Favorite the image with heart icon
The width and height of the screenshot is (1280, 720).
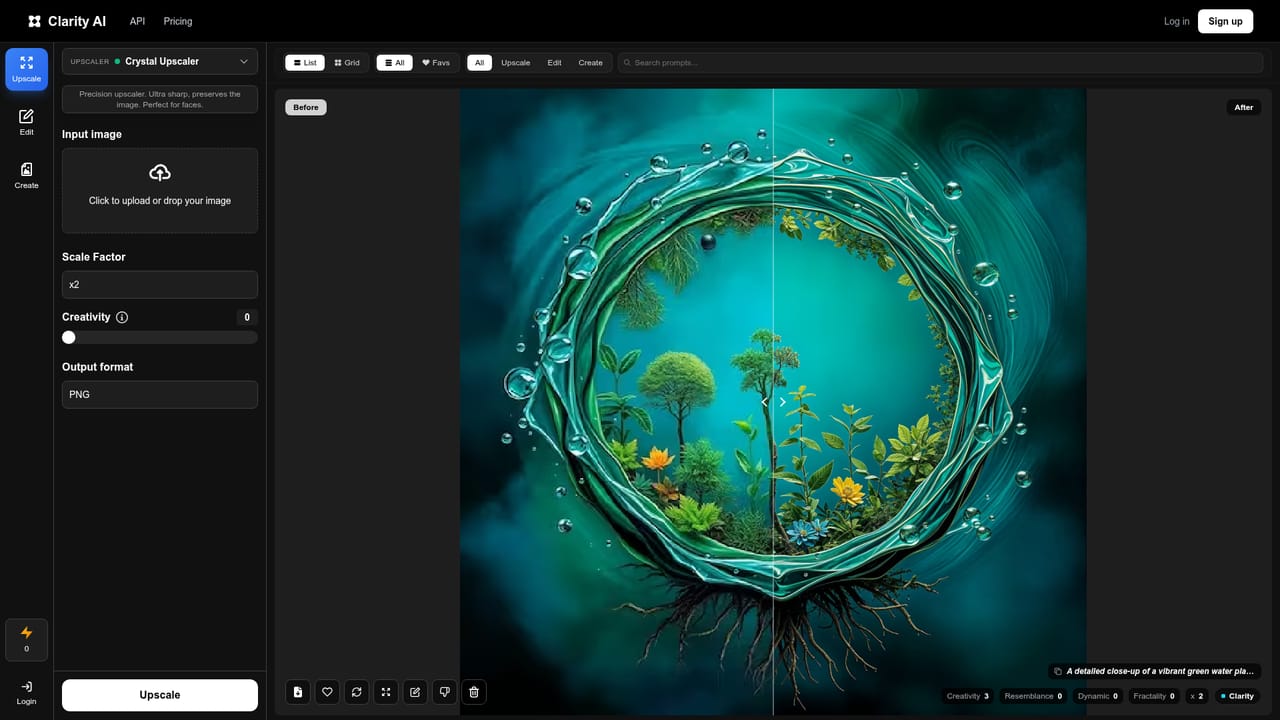[x=327, y=692]
